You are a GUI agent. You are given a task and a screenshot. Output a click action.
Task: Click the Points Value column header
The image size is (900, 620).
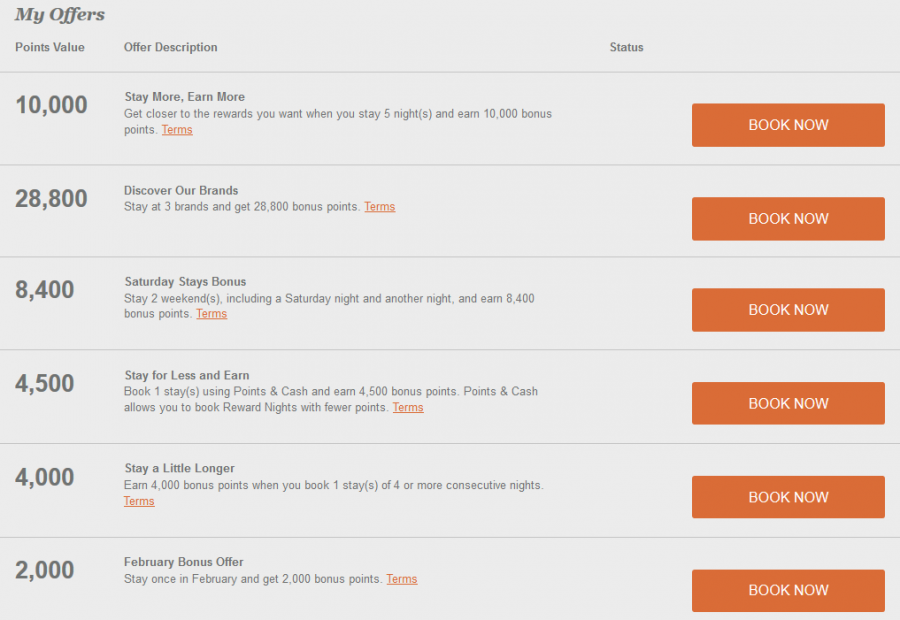point(50,47)
